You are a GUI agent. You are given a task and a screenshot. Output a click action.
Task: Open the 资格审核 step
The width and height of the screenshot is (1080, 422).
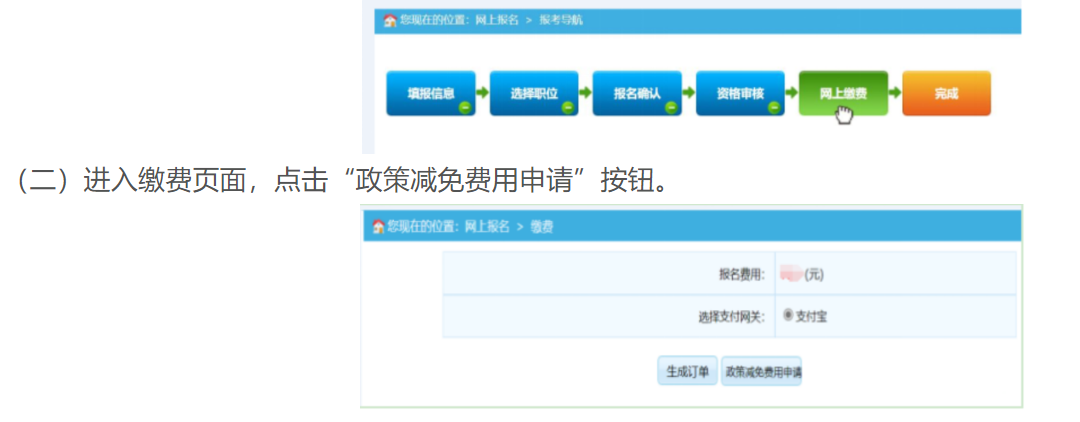coord(739,93)
